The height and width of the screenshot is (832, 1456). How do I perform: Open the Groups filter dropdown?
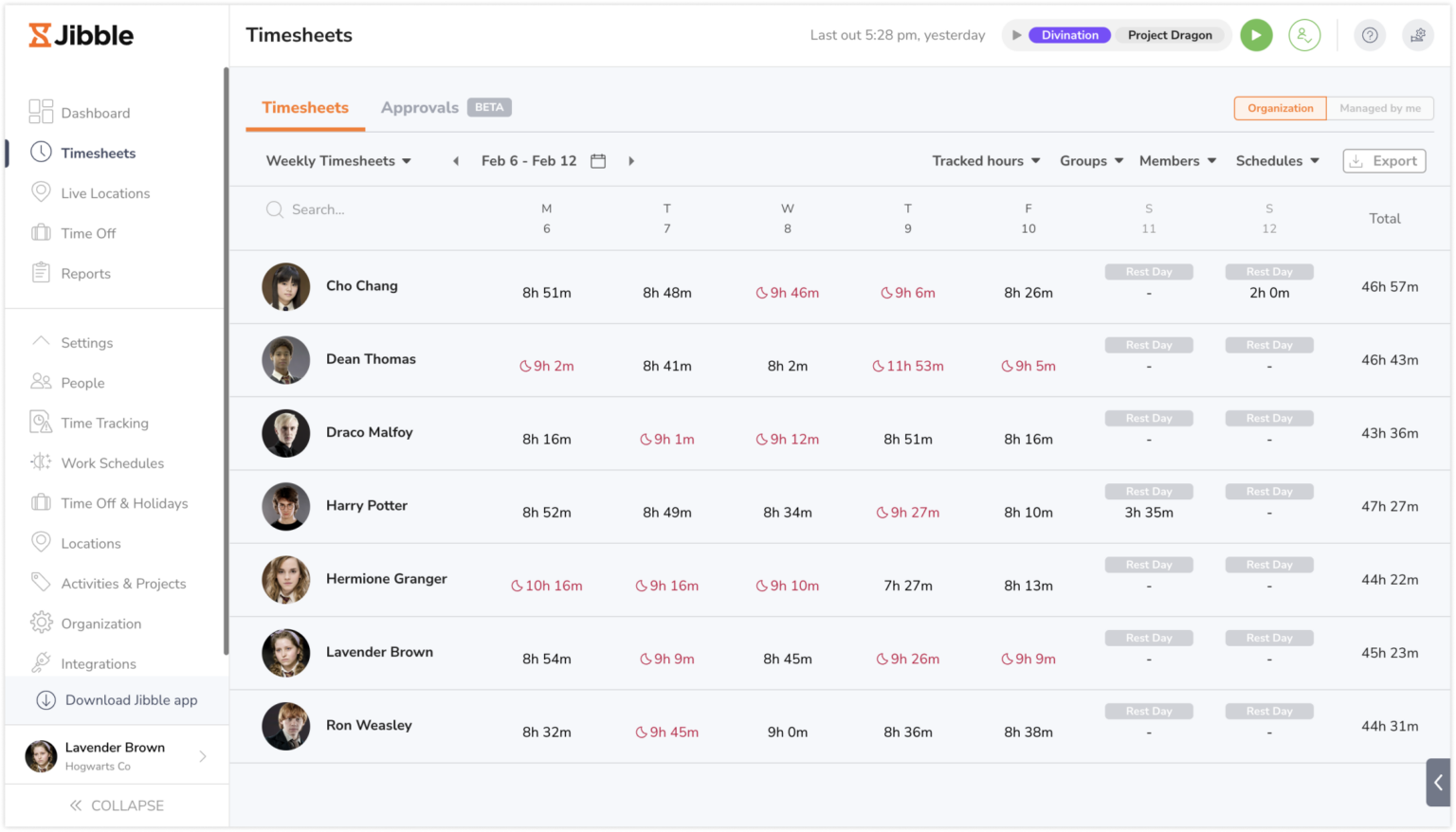click(1091, 161)
